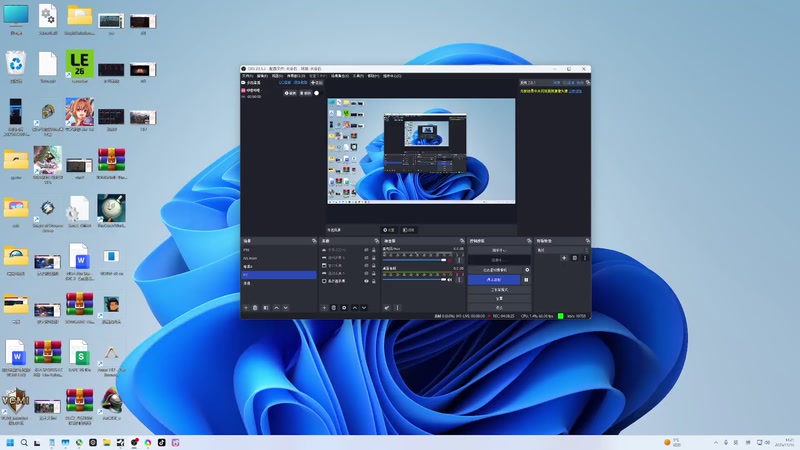Adjust the Mic/Aux volume slider
Screen dimensions: 800x450
(414, 260)
